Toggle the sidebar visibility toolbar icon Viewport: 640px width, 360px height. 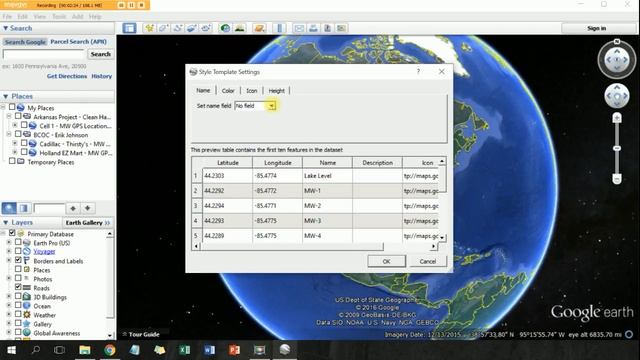click(129, 28)
